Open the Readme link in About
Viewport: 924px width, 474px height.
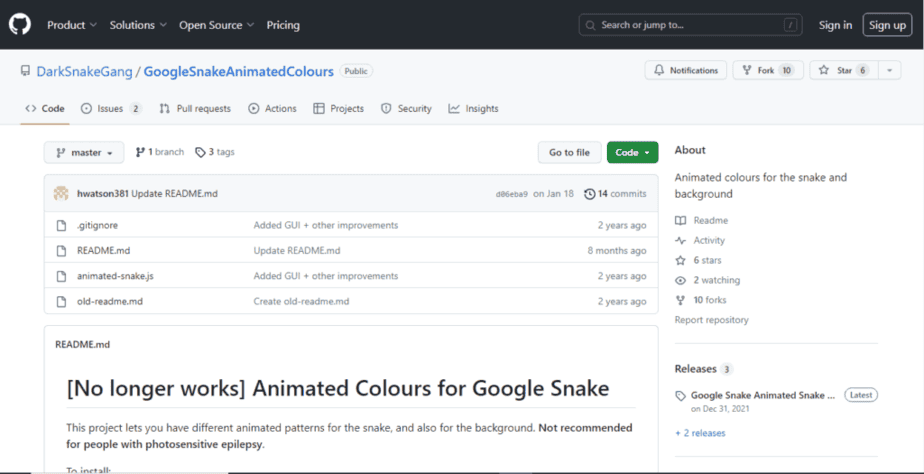coord(702,220)
